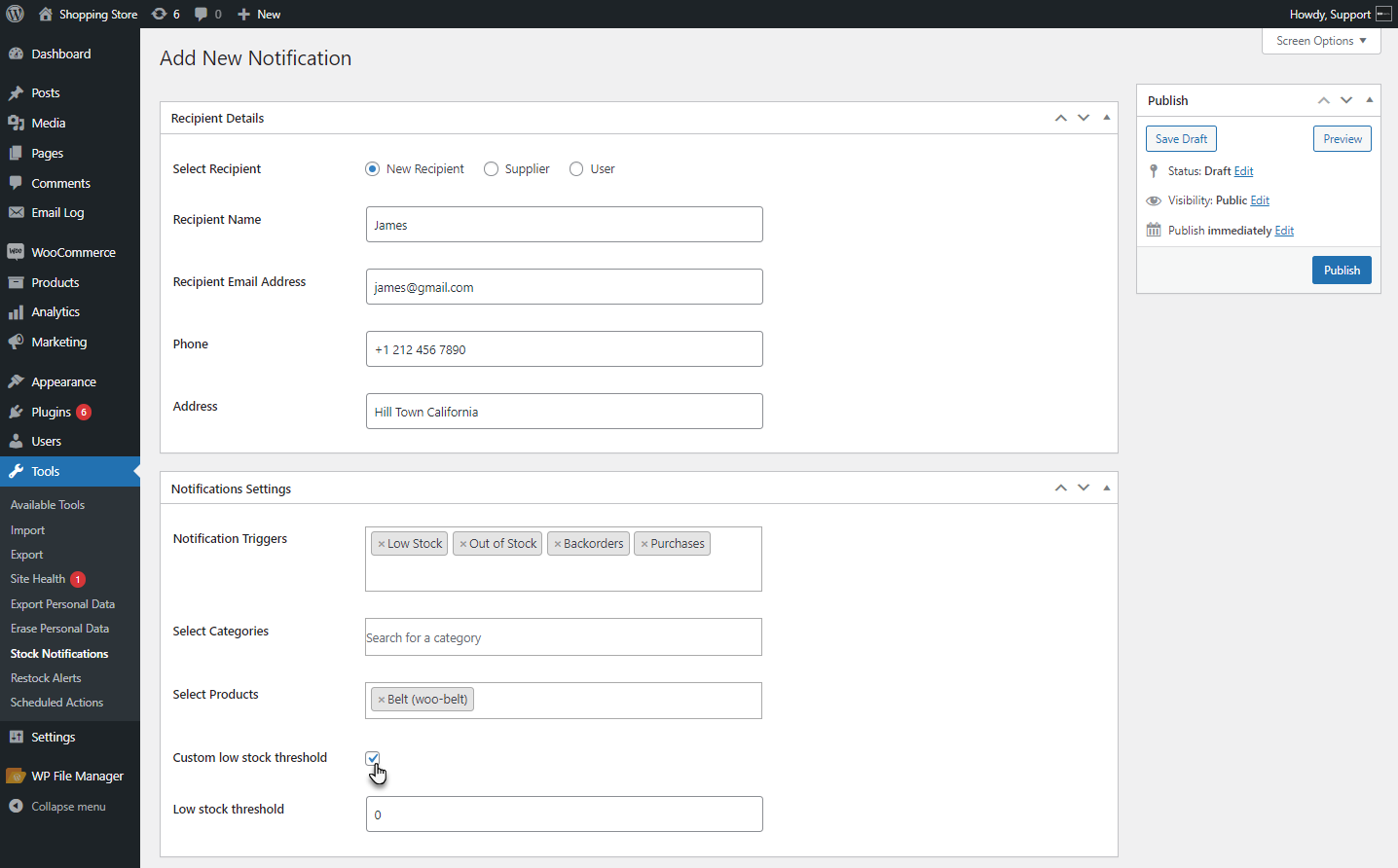Screen dimensions: 1398x868
Task: Edit the Status: Draft setting
Action: (x=1243, y=171)
